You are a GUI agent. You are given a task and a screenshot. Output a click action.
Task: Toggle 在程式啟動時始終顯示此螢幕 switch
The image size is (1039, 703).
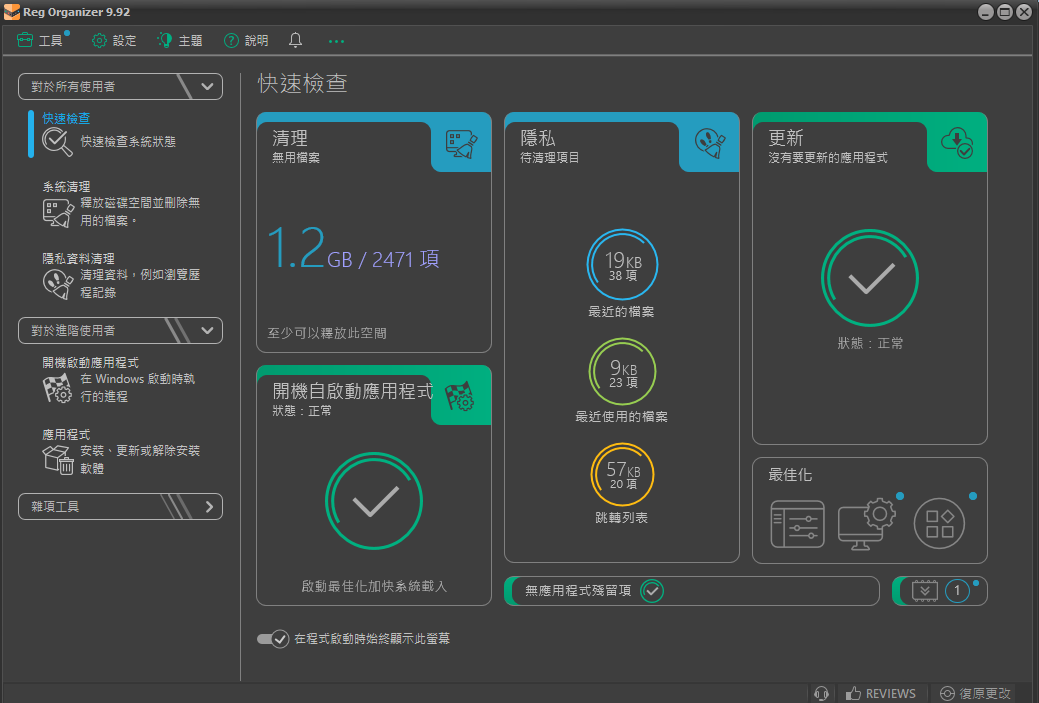point(273,638)
